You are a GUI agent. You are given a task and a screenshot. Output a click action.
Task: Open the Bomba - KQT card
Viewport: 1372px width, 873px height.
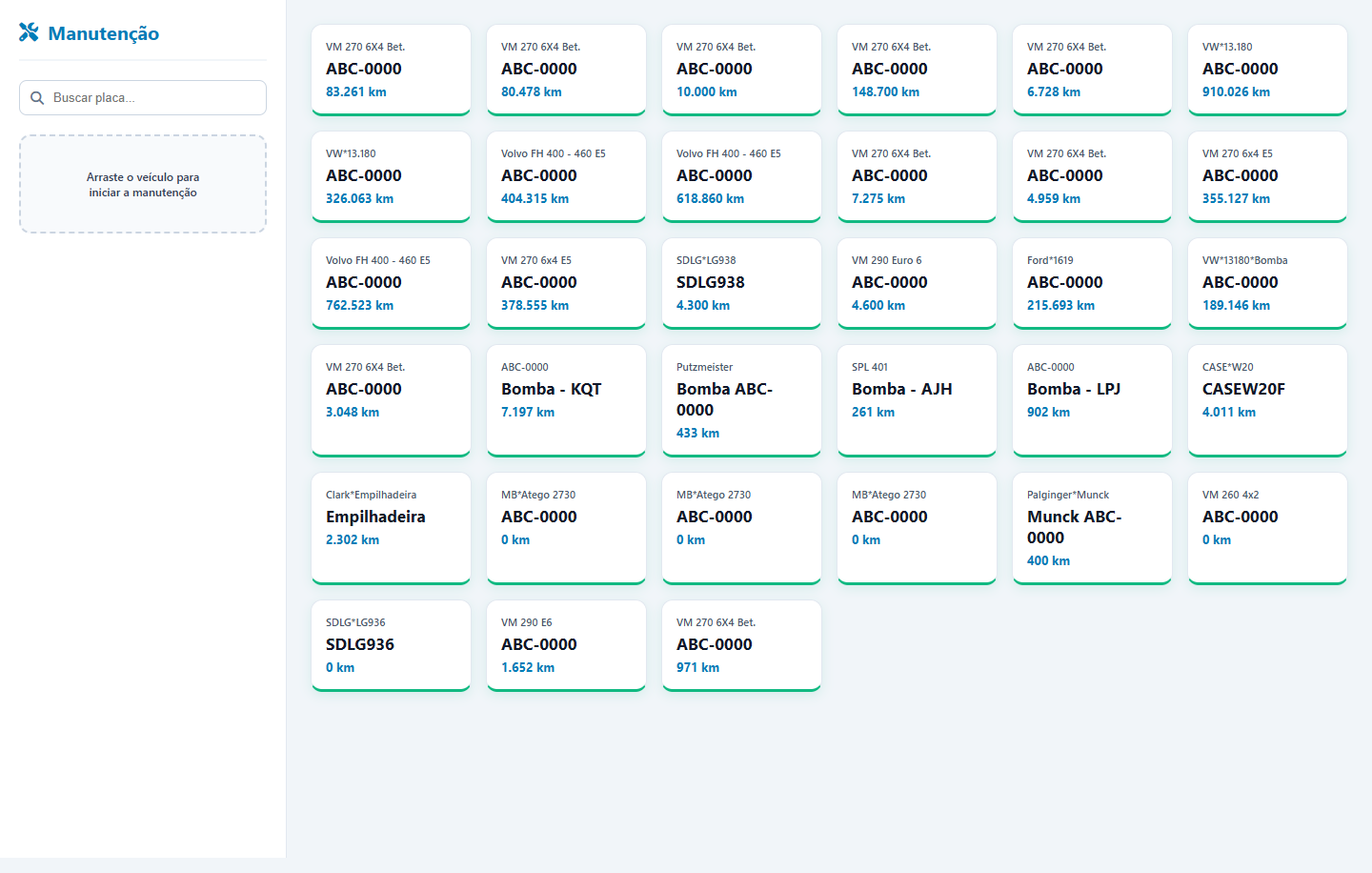(566, 401)
